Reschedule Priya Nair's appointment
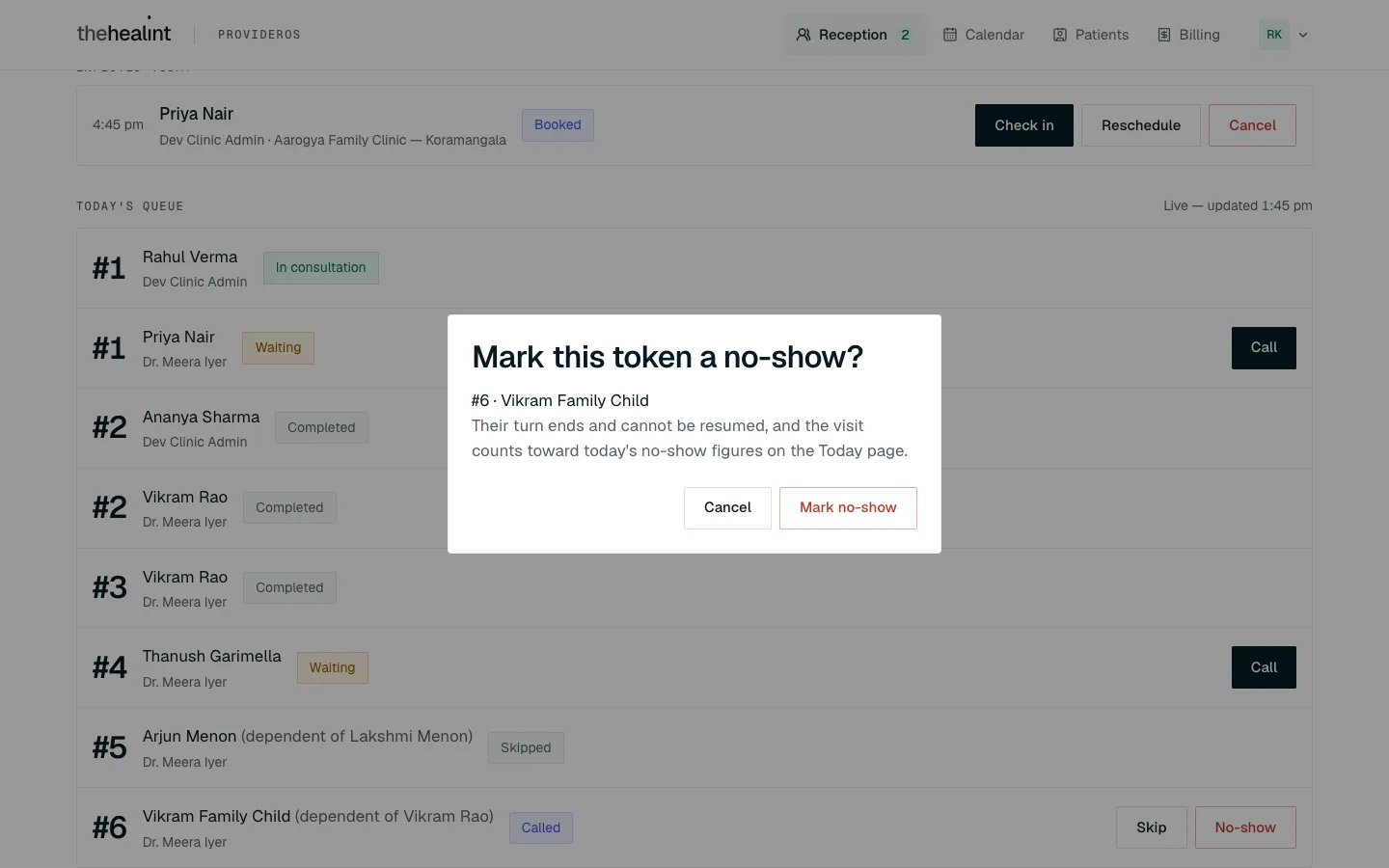 click(x=1141, y=125)
